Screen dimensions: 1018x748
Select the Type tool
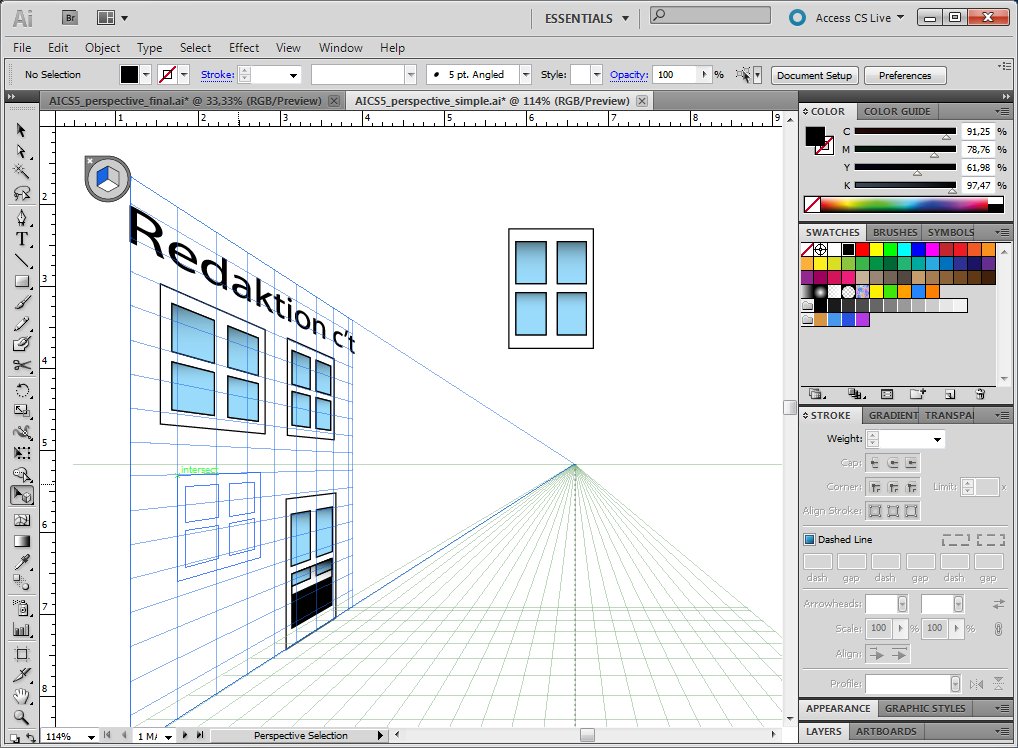point(21,240)
